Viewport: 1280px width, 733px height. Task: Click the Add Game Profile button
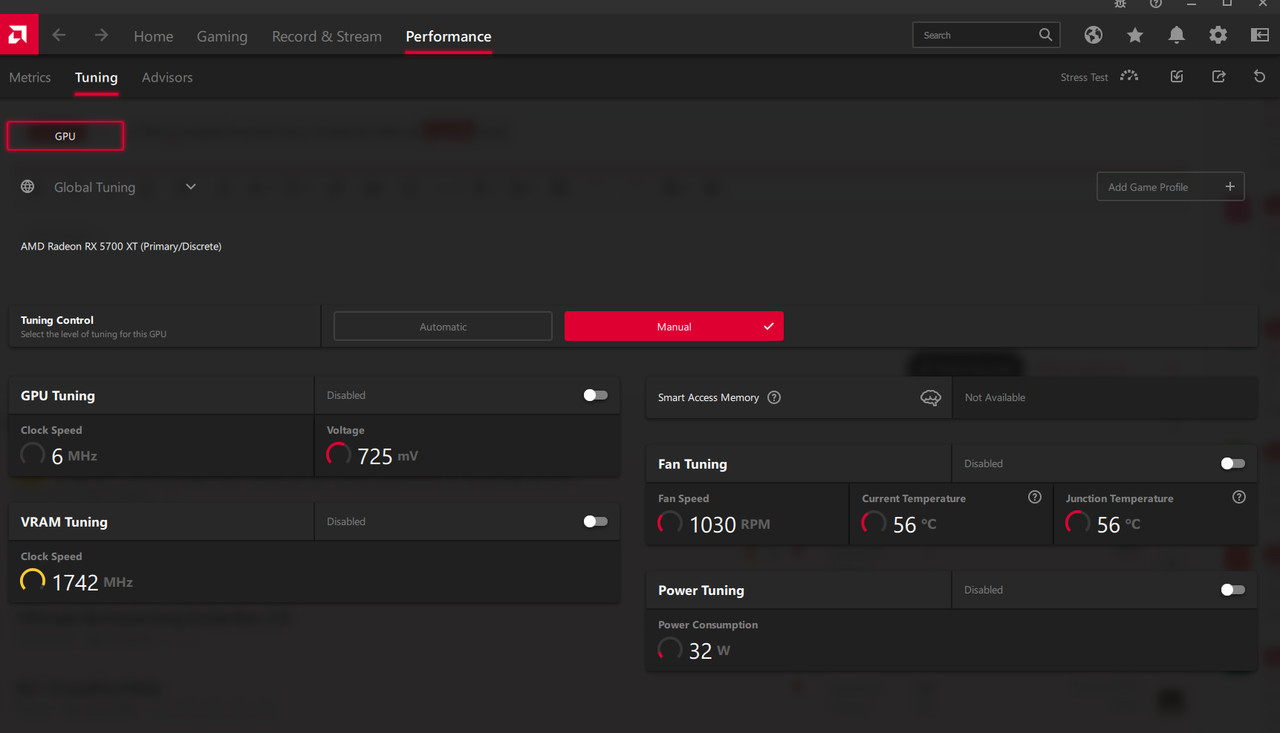(x=1170, y=187)
